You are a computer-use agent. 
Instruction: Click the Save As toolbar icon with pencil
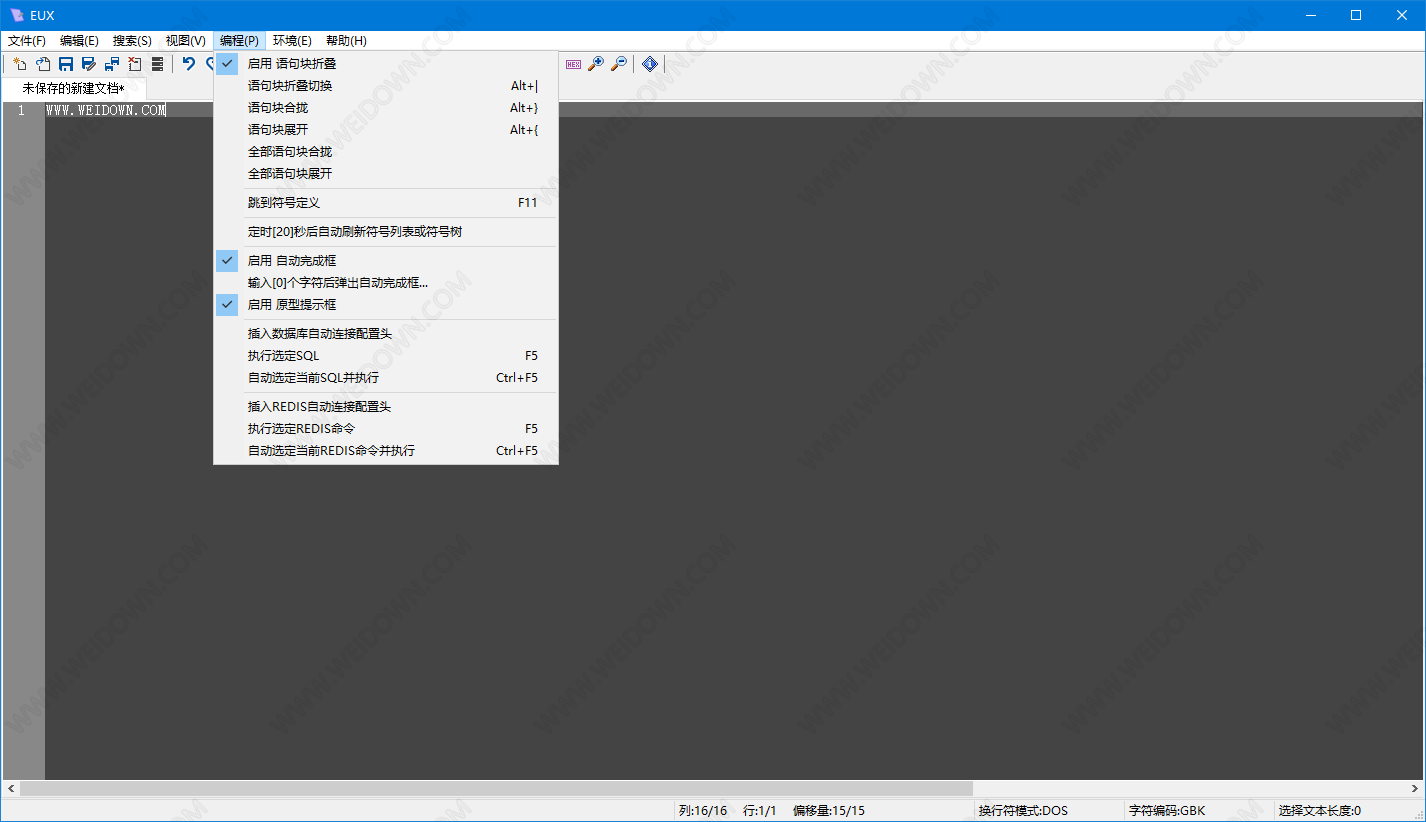(89, 64)
